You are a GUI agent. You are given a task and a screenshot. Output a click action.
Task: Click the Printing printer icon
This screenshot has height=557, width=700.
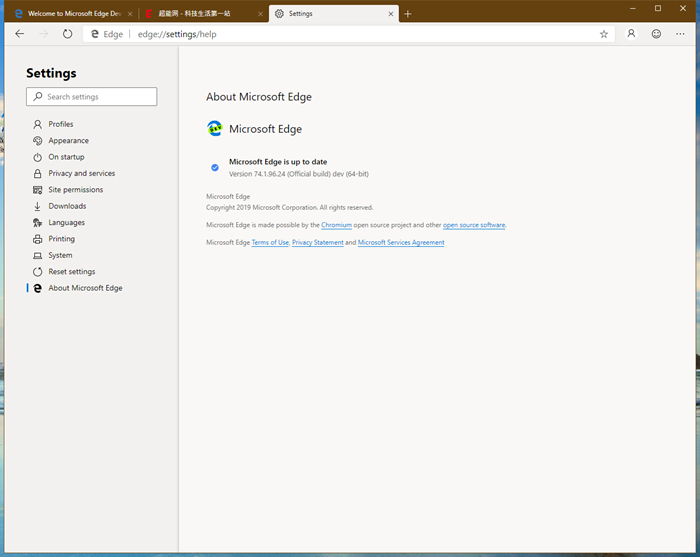38,239
